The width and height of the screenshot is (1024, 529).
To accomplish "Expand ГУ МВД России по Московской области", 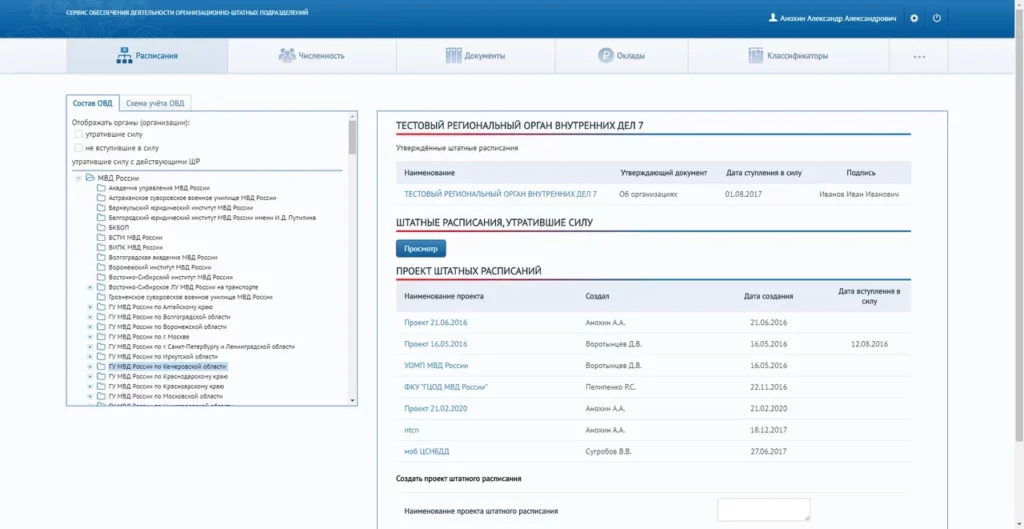I will (90, 396).
